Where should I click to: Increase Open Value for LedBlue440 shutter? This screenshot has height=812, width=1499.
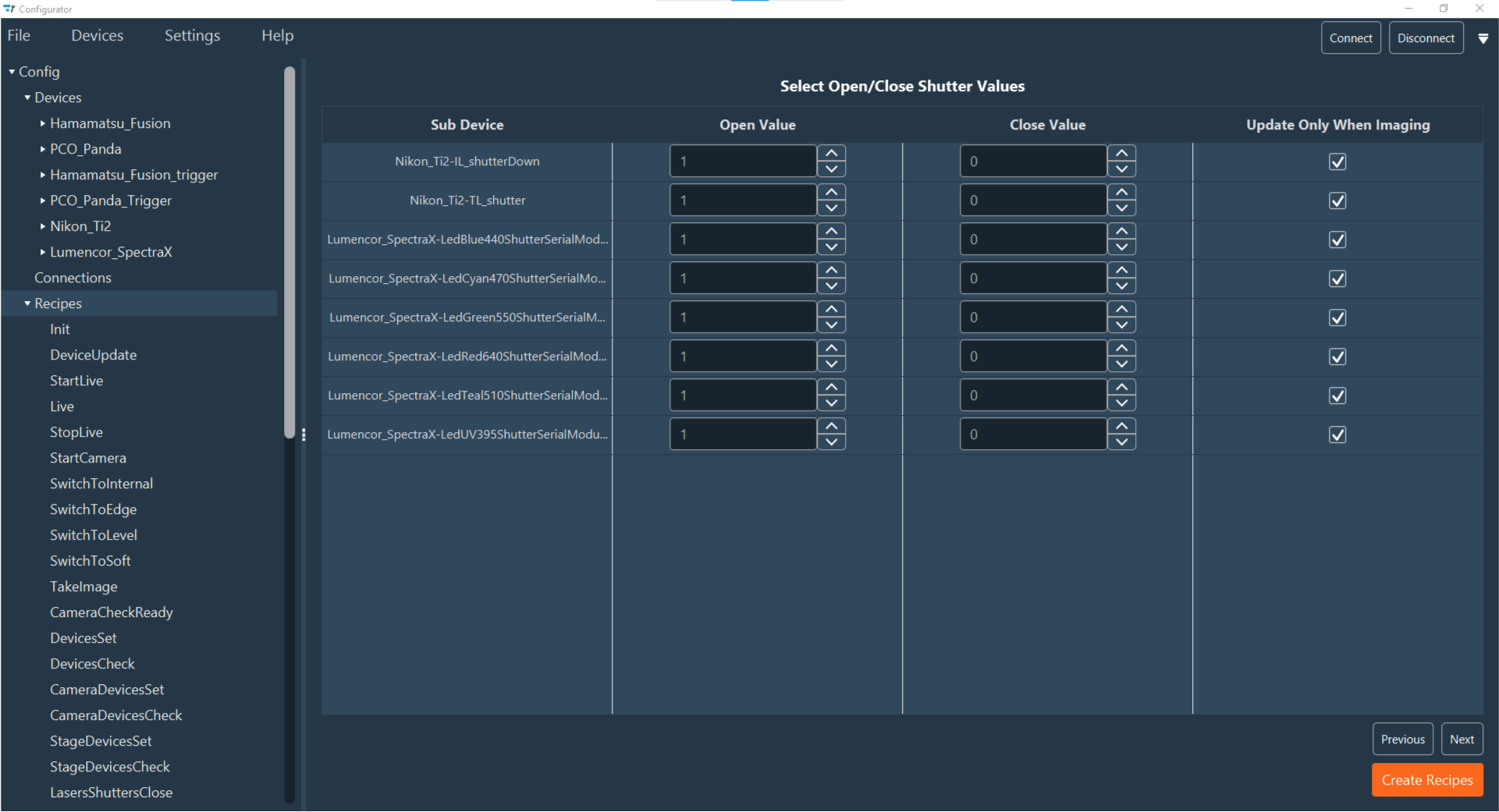point(831,232)
